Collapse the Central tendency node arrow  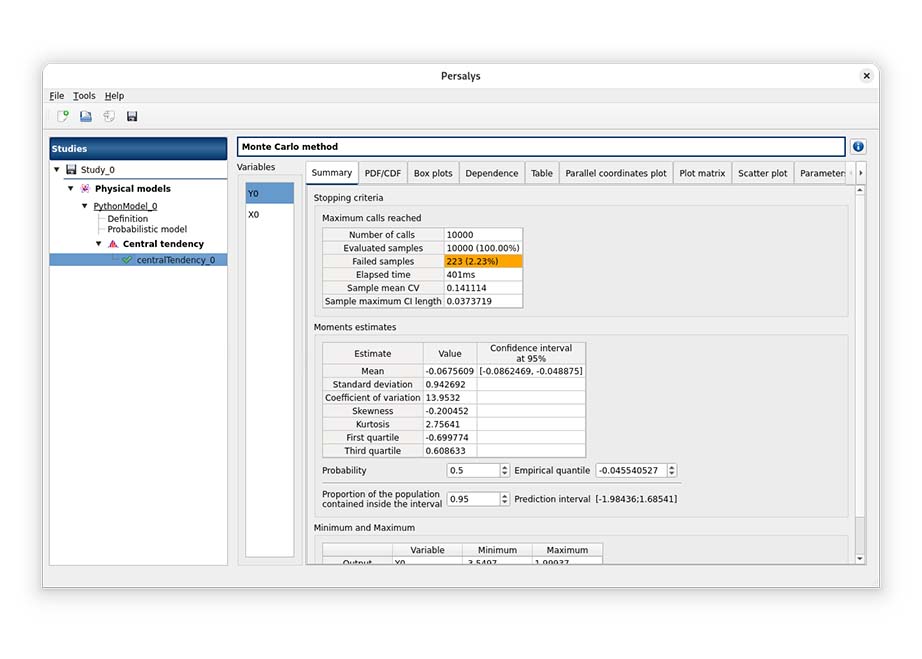99,244
